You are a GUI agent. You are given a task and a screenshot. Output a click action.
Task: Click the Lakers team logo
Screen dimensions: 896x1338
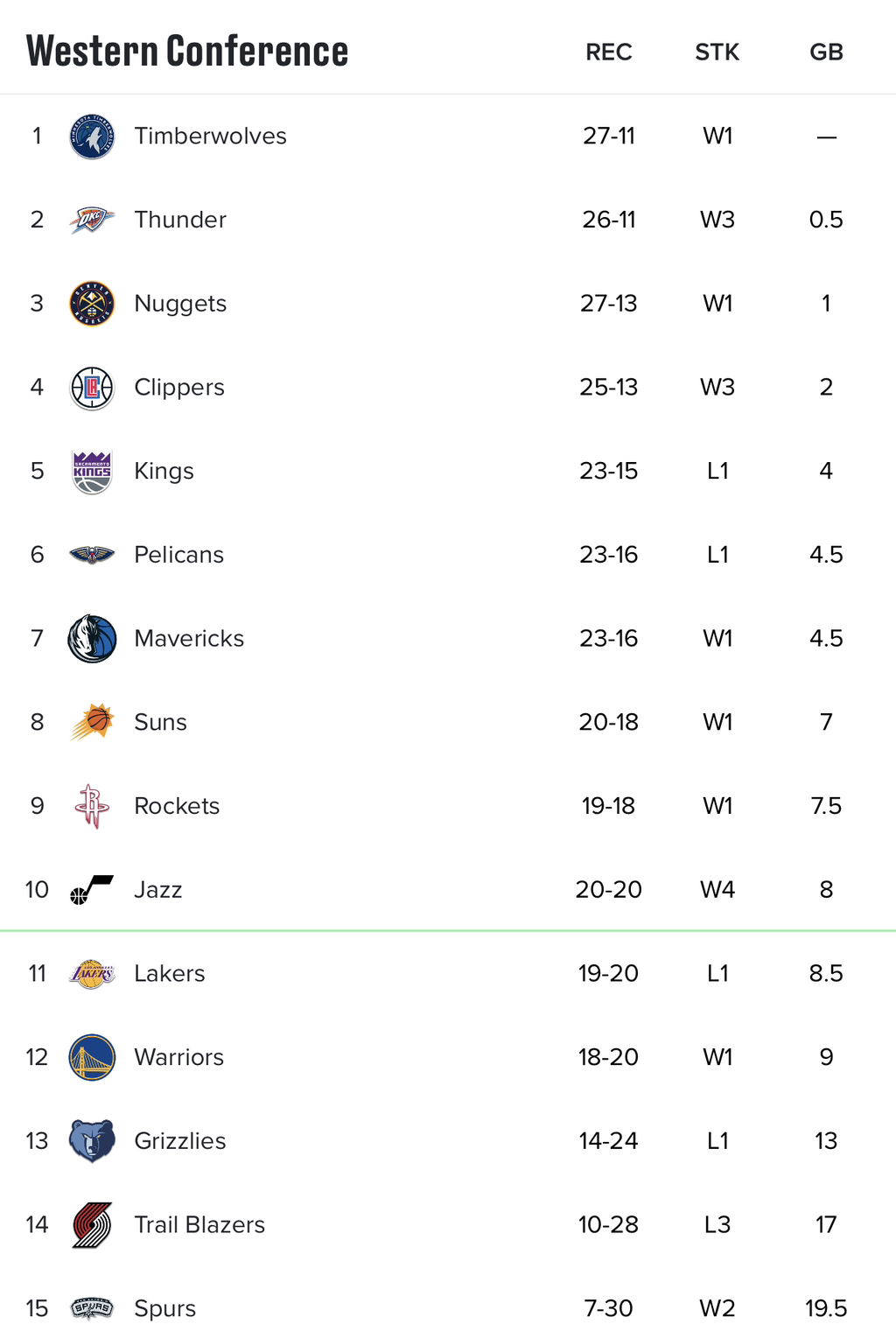[92, 974]
